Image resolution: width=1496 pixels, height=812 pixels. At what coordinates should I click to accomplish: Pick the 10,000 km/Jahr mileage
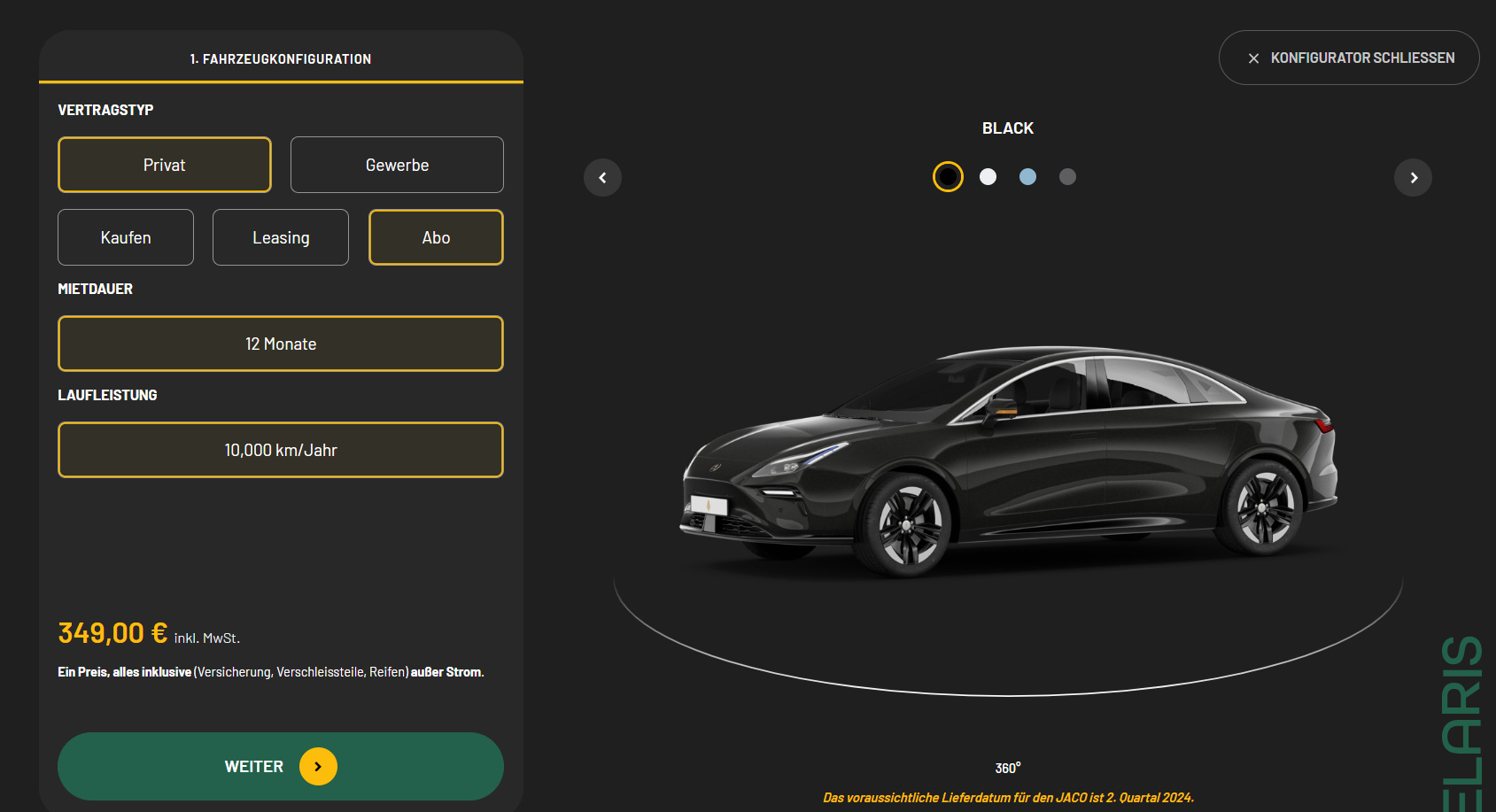tap(281, 450)
